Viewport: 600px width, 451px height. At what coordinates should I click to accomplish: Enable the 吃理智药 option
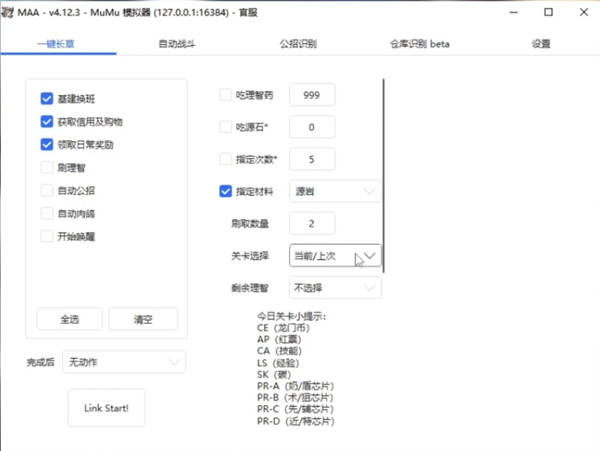[225, 96]
